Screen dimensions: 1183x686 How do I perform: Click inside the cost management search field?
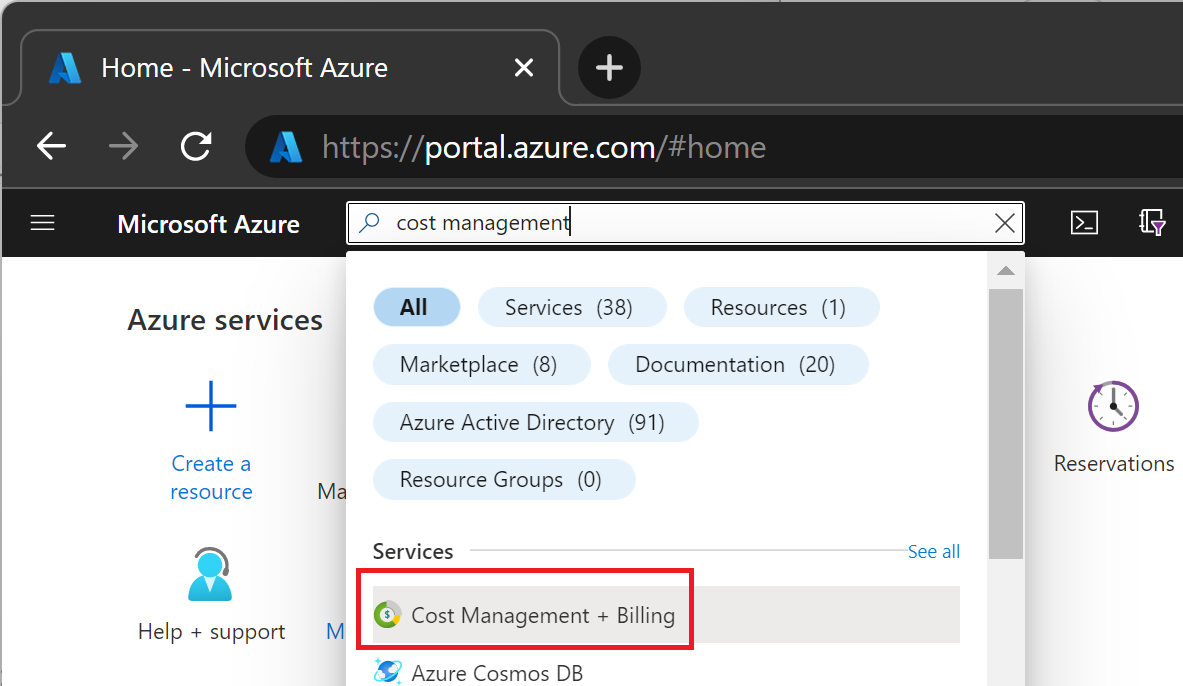680,223
